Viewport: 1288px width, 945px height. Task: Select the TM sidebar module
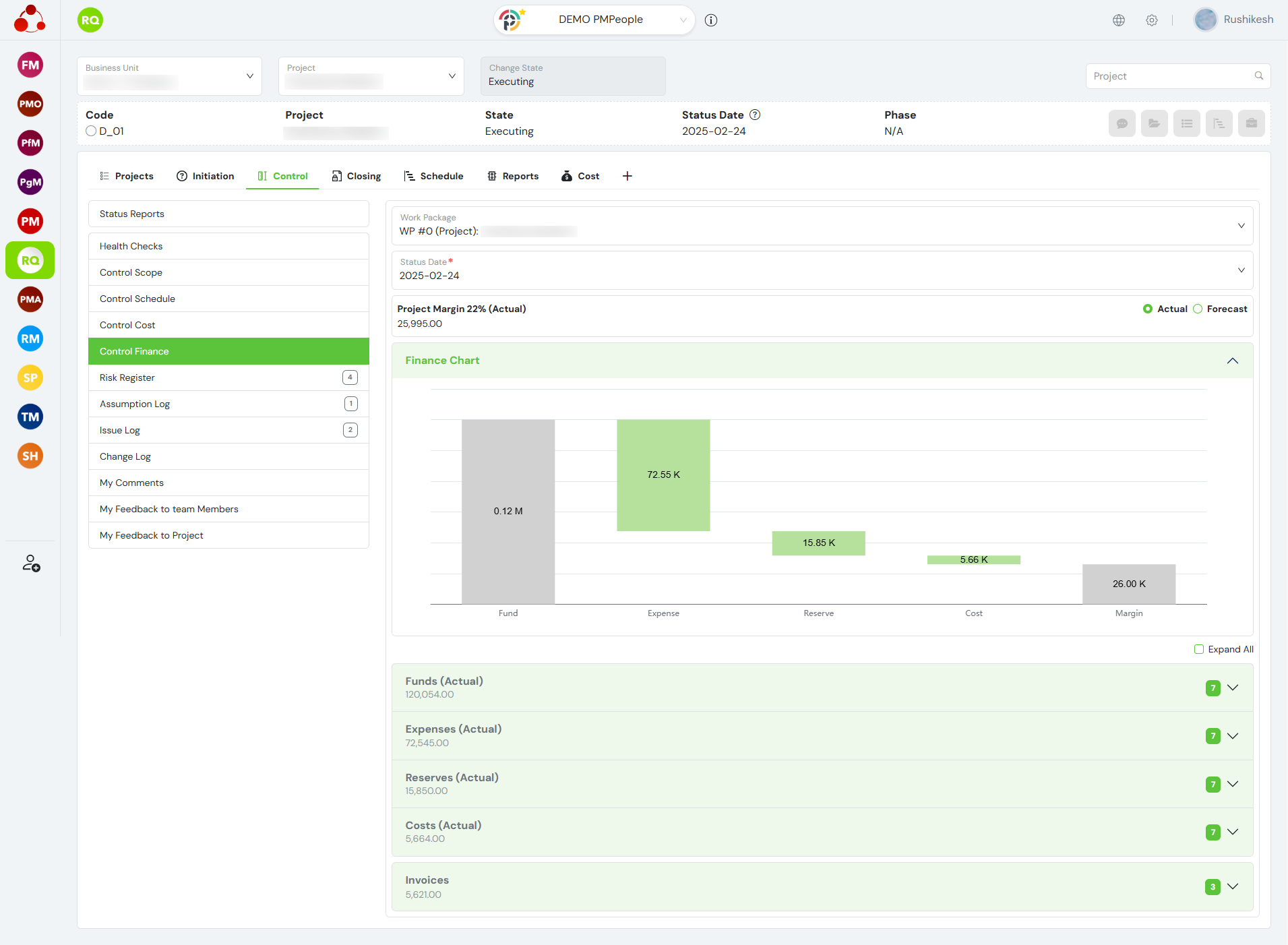30,417
